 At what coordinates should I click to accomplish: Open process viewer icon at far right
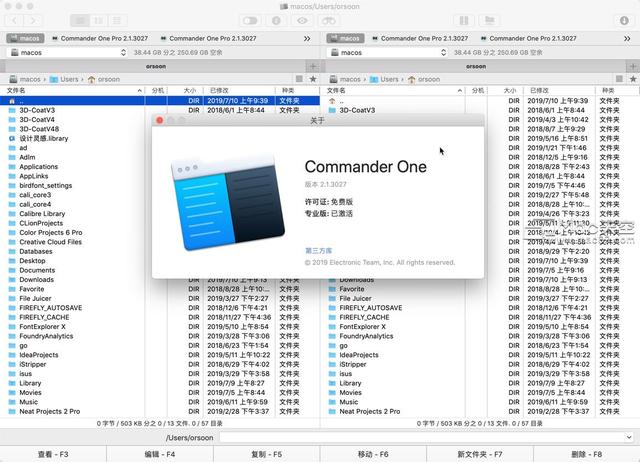[x=624, y=20]
